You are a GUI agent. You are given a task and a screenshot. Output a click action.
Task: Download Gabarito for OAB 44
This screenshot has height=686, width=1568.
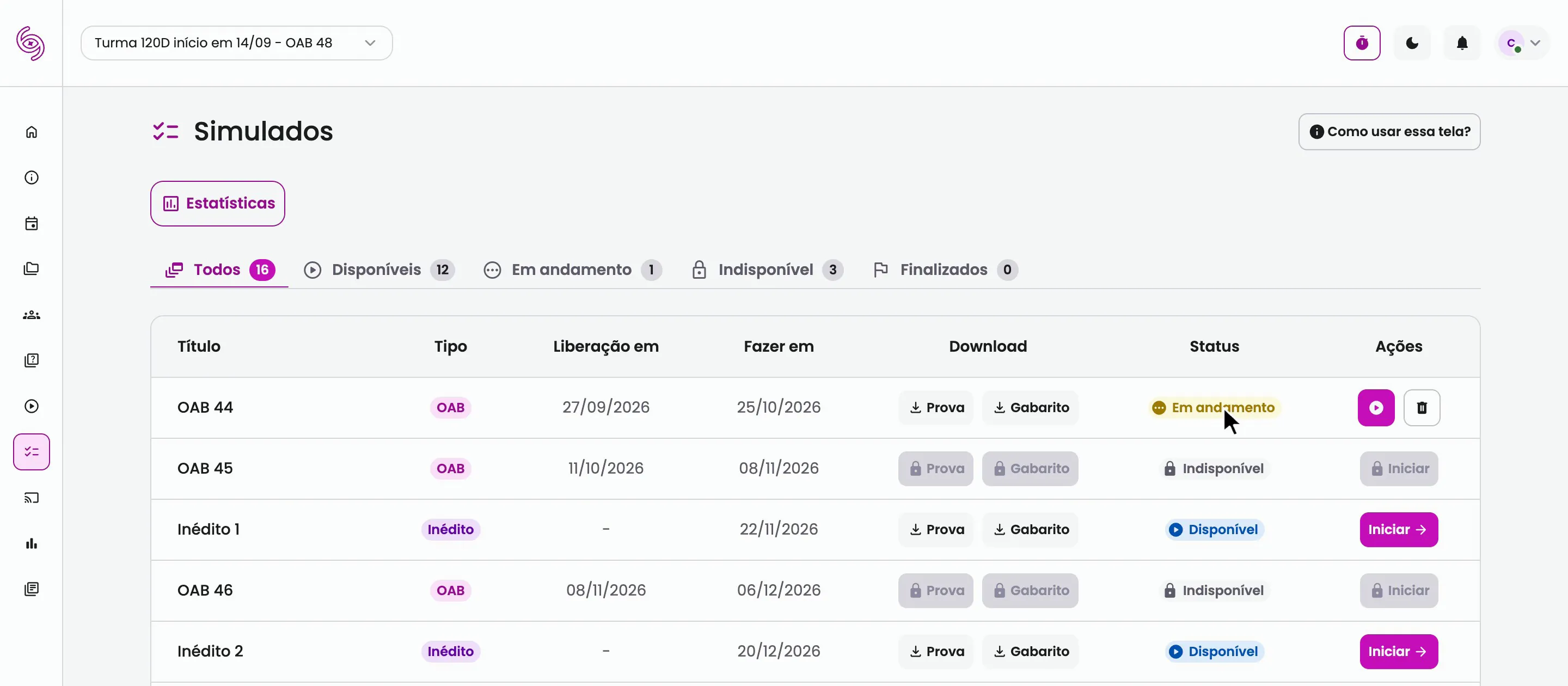[x=1030, y=407]
